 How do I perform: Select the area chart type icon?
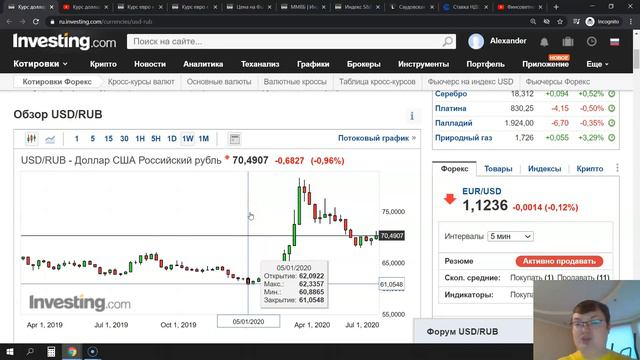[50, 139]
